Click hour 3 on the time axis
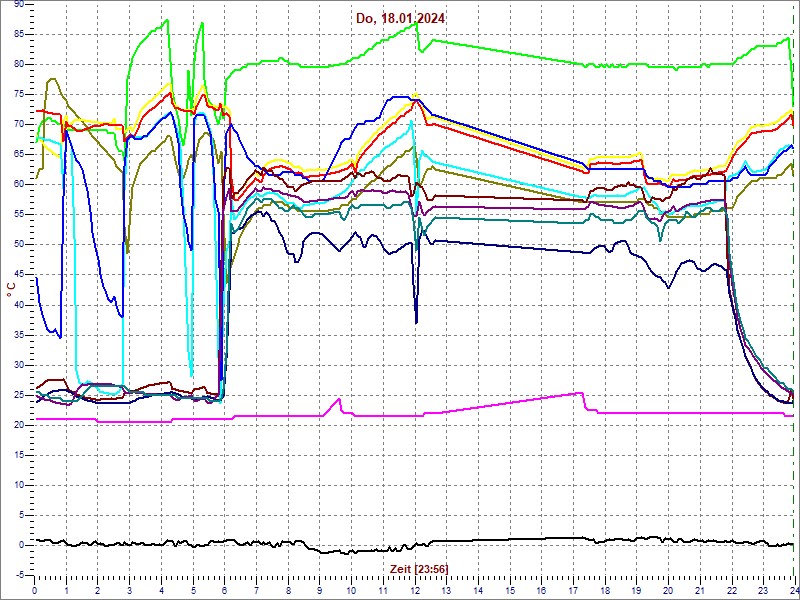This screenshot has width=800, height=600. (130, 590)
